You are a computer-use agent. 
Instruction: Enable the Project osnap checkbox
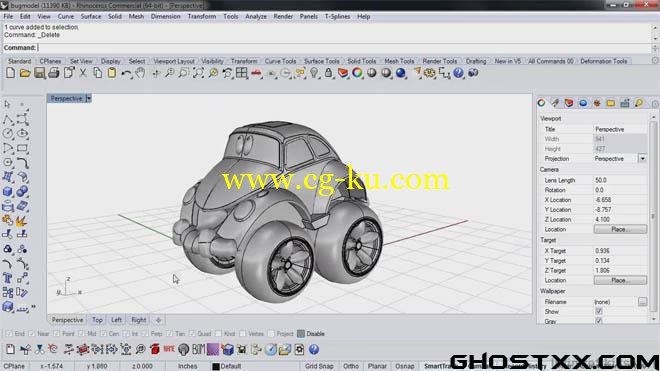coord(271,334)
